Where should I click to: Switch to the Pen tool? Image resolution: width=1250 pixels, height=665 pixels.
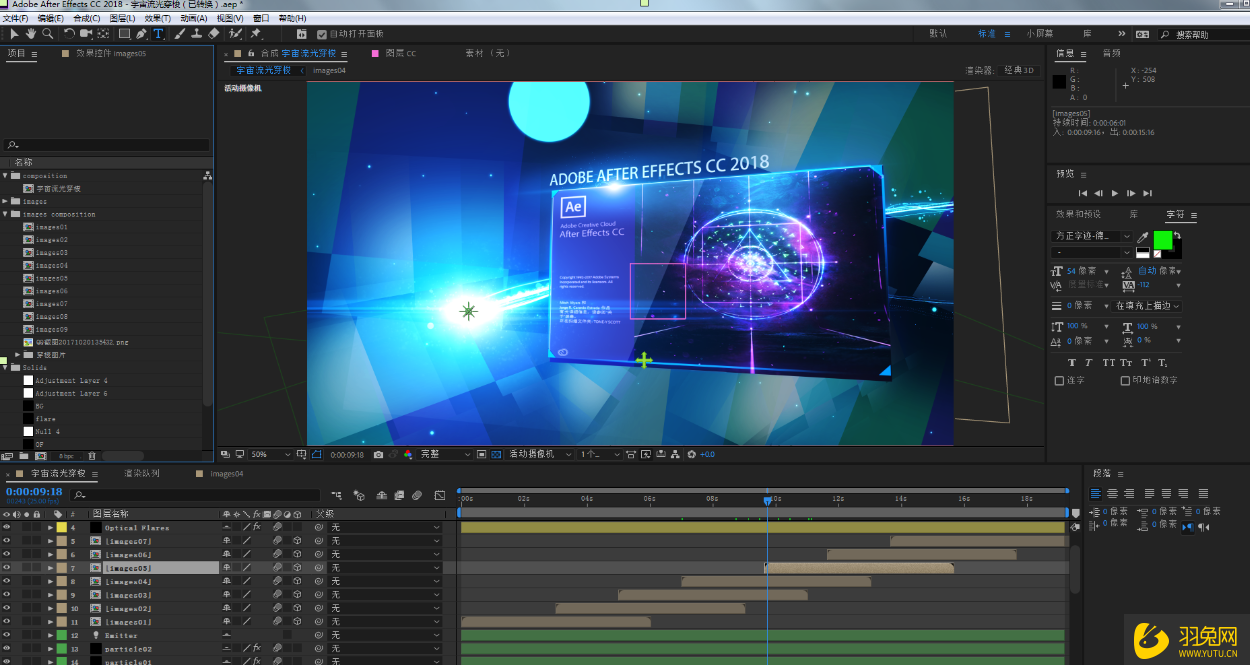click(142, 33)
